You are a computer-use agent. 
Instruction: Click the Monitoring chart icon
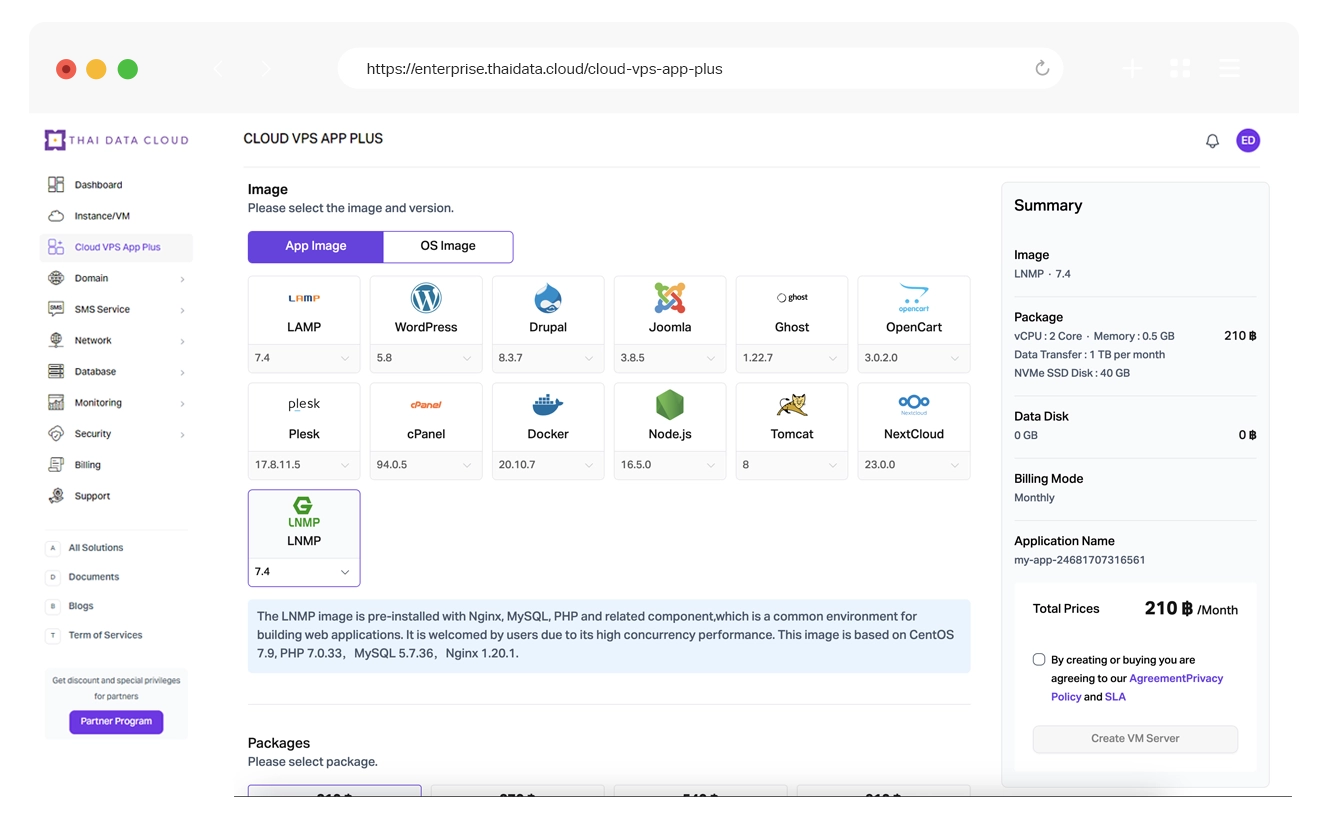point(56,402)
